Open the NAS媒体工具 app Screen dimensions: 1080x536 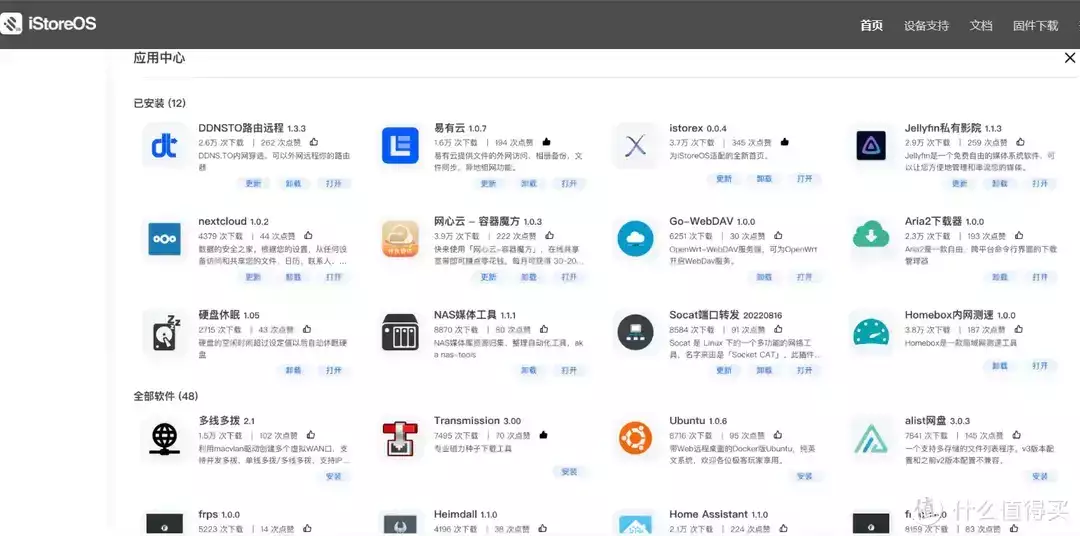(569, 370)
